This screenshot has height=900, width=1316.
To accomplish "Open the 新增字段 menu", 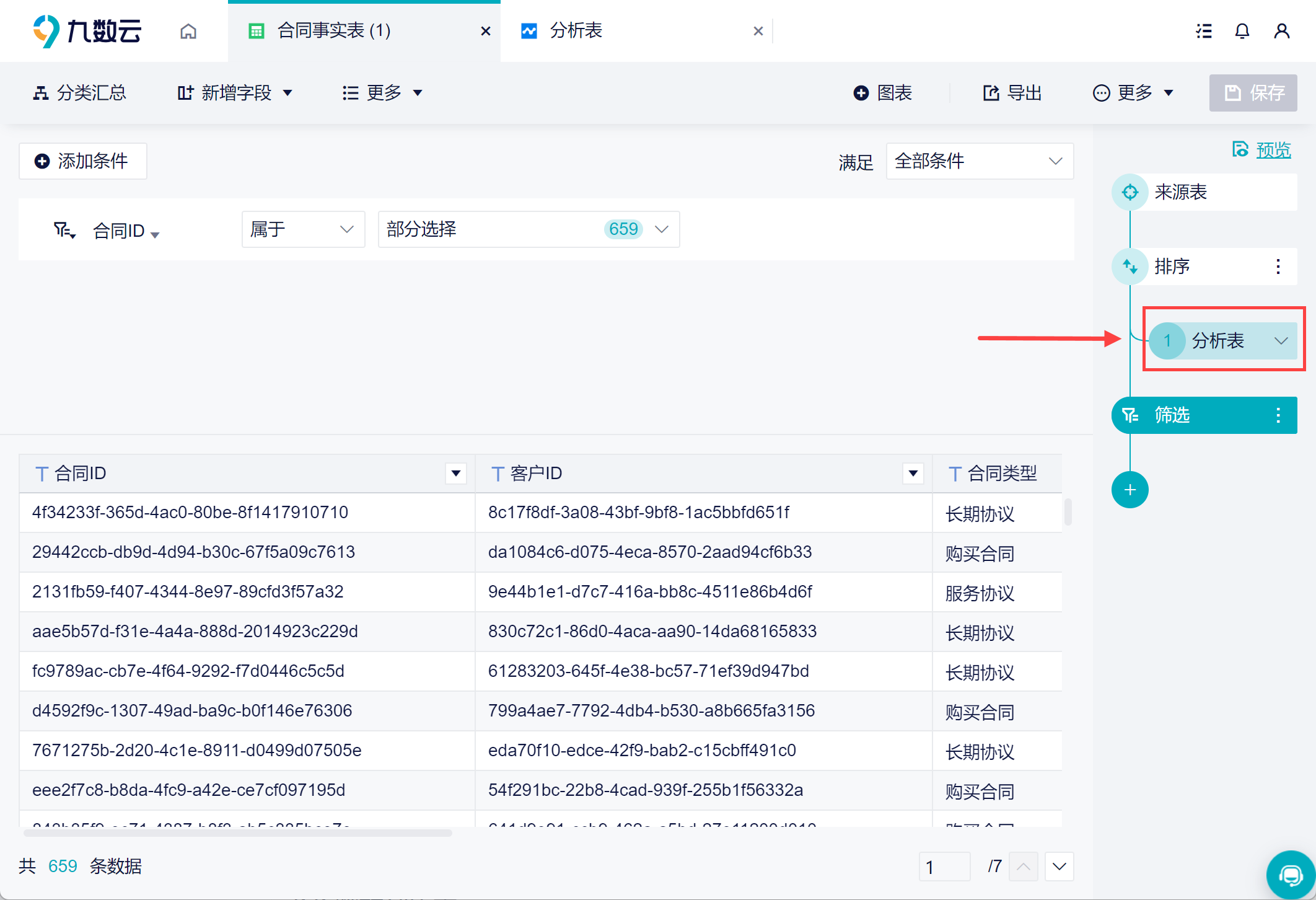I will (235, 93).
